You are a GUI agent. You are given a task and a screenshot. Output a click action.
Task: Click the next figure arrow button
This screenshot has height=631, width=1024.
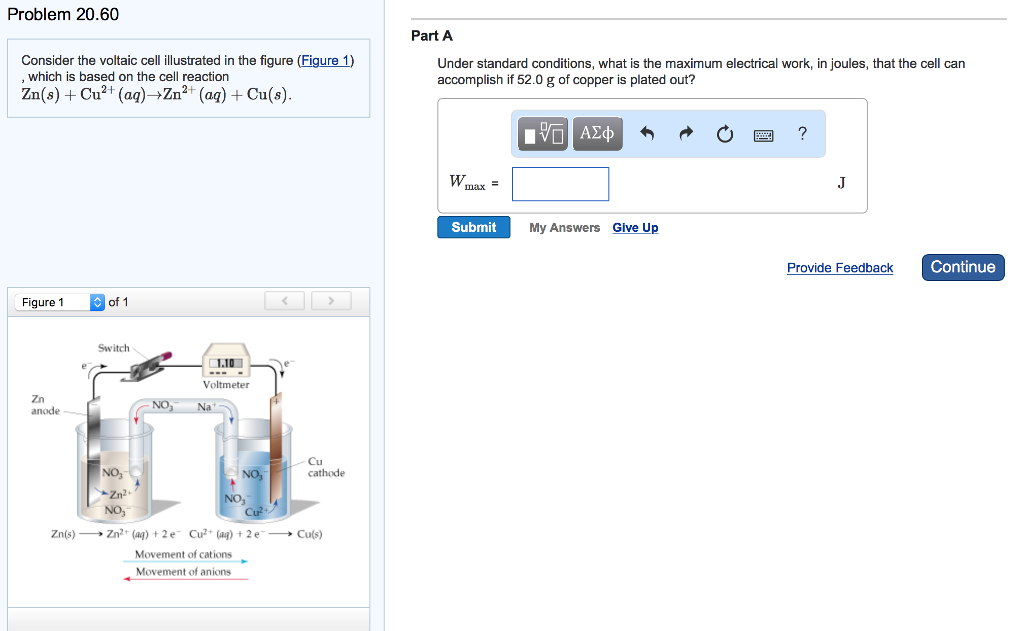(x=331, y=300)
